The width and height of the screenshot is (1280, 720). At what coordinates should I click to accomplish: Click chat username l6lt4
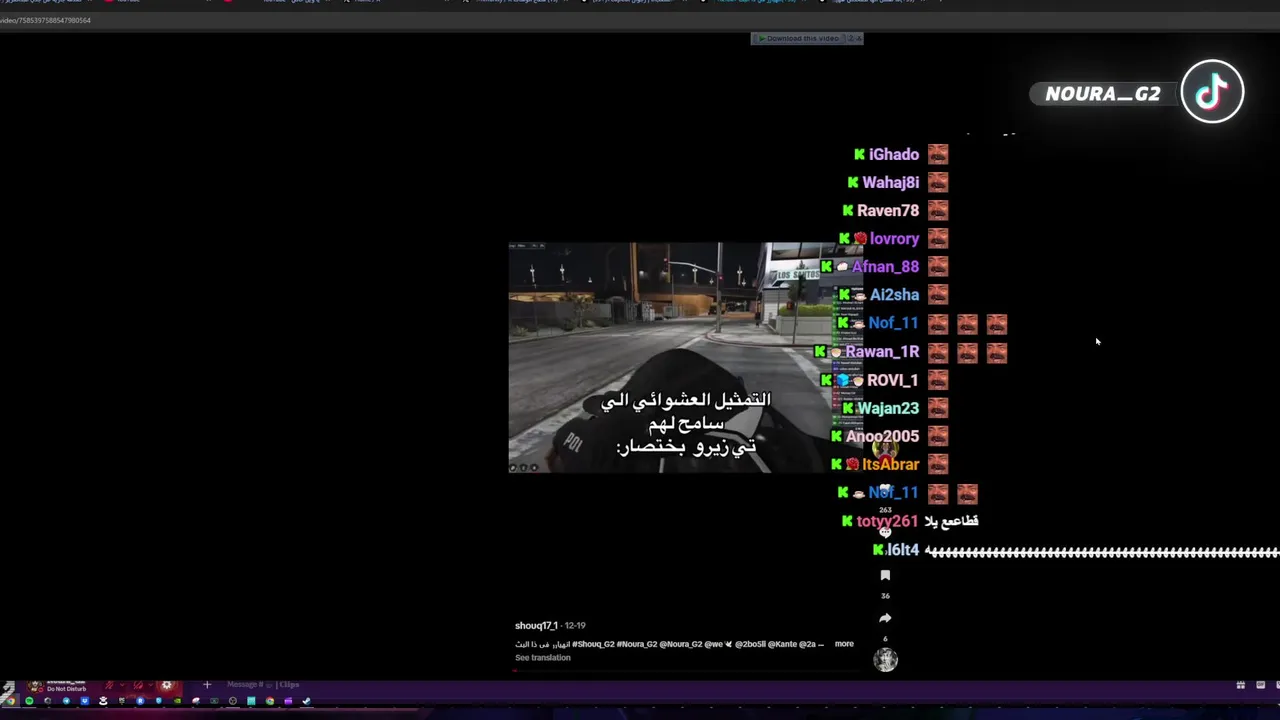(x=902, y=550)
